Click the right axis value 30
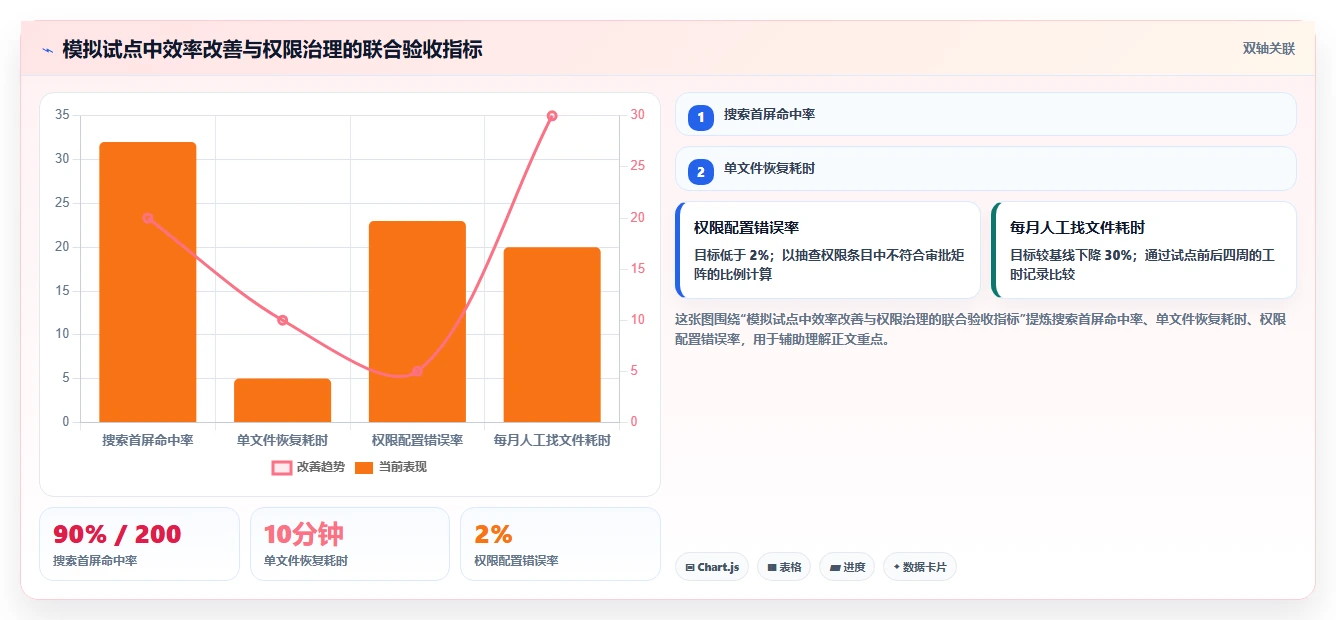The image size is (1336, 620). click(x=638, y=115)
